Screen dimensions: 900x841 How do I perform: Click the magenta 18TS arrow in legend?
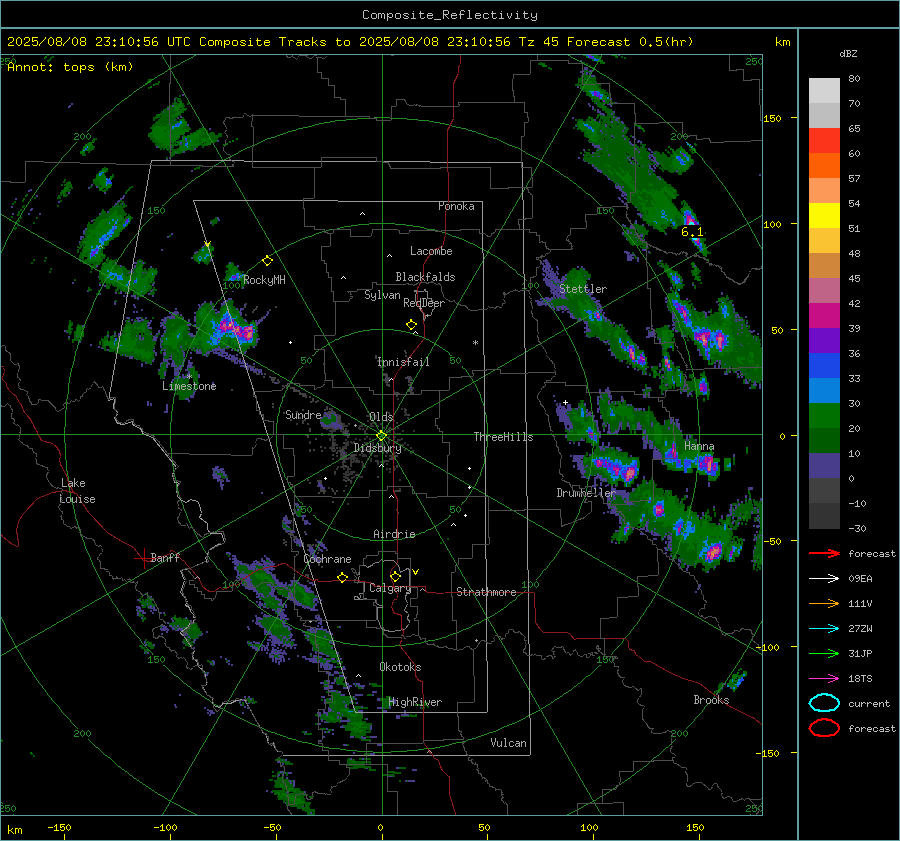click(824, 679)
